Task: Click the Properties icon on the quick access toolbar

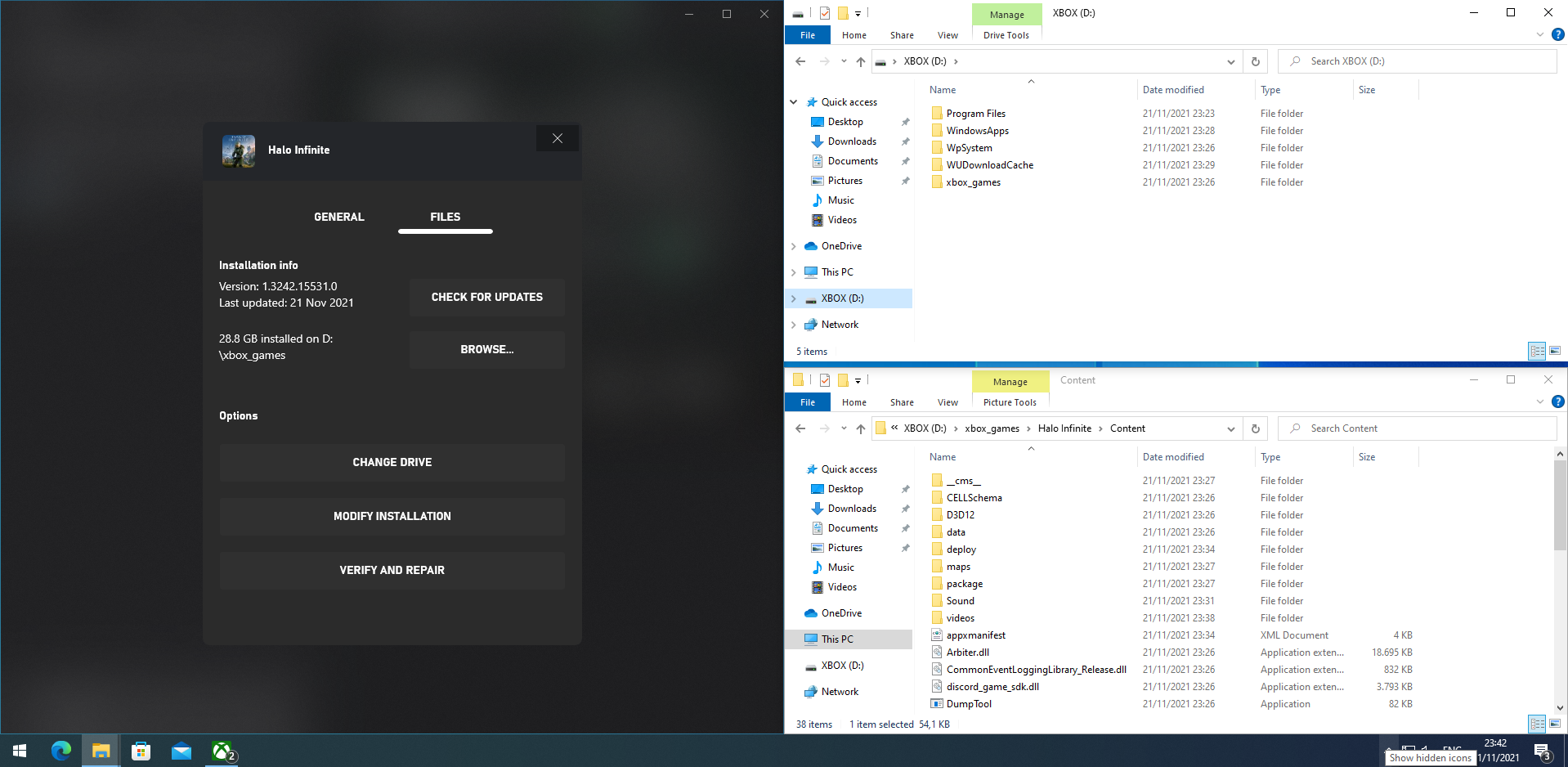Action: tap(824, 13)
